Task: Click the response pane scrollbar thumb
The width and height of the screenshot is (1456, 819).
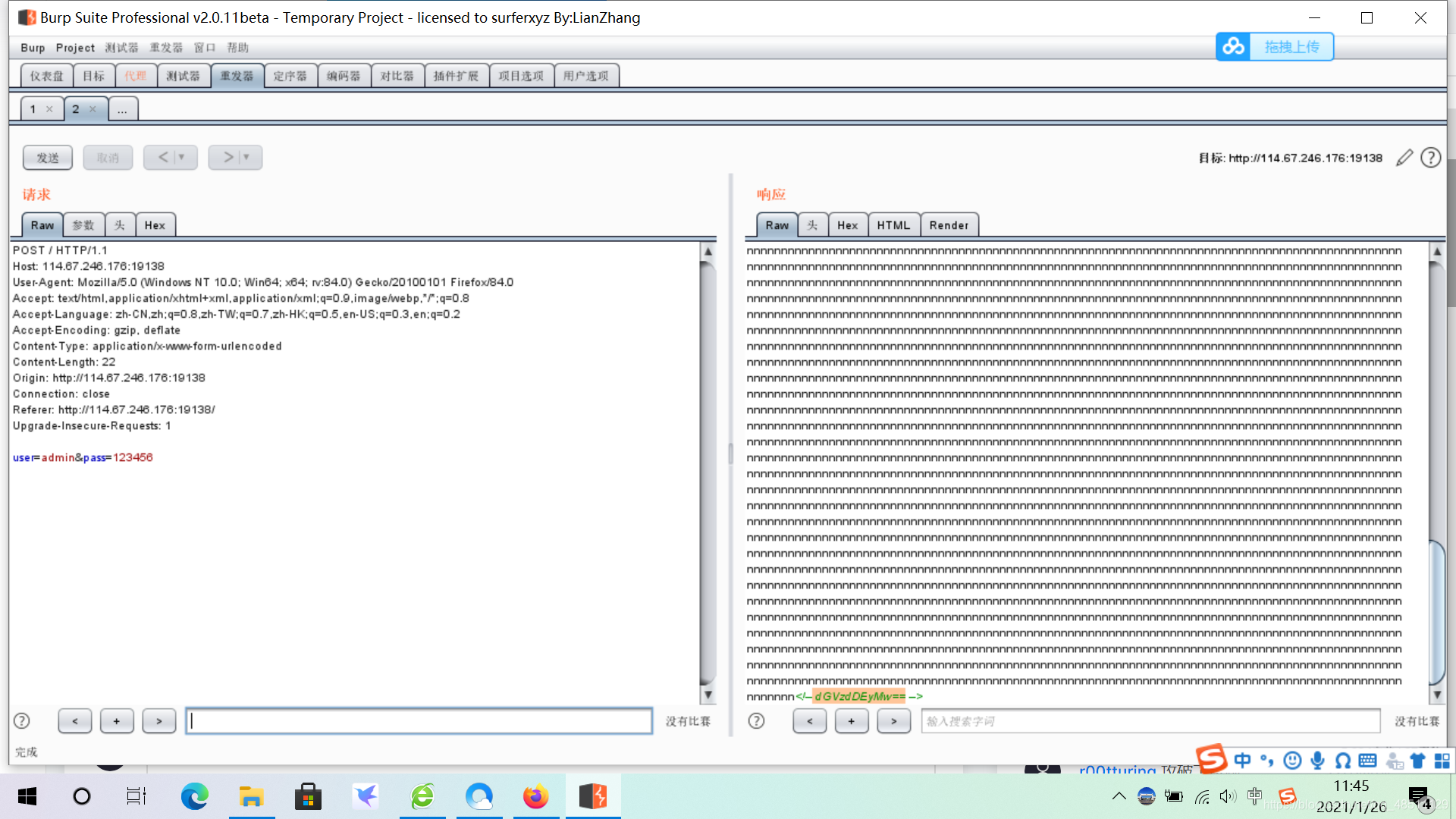Action: click(x=1436, y=611)
